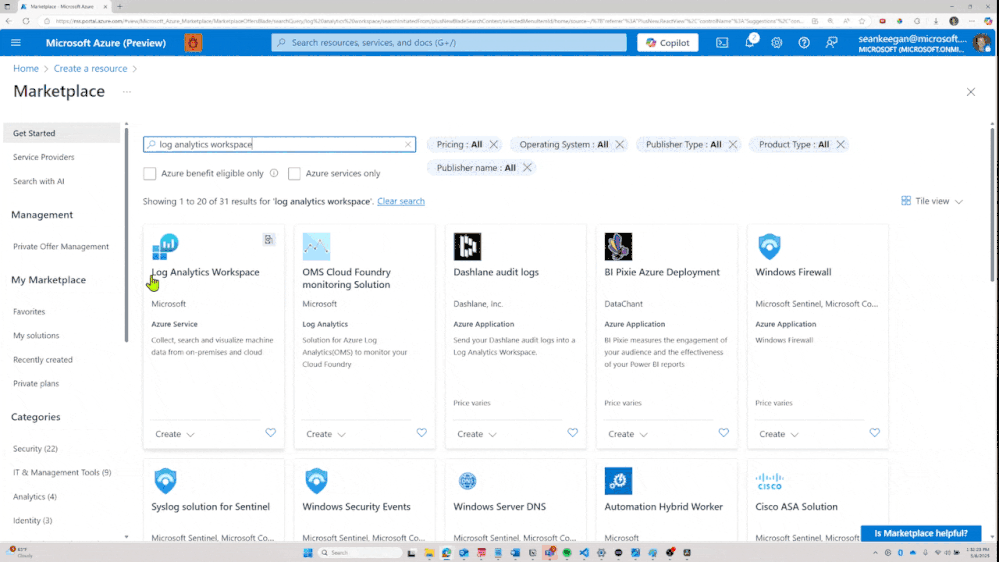Go to Home breadcrumb

(25, 69)
